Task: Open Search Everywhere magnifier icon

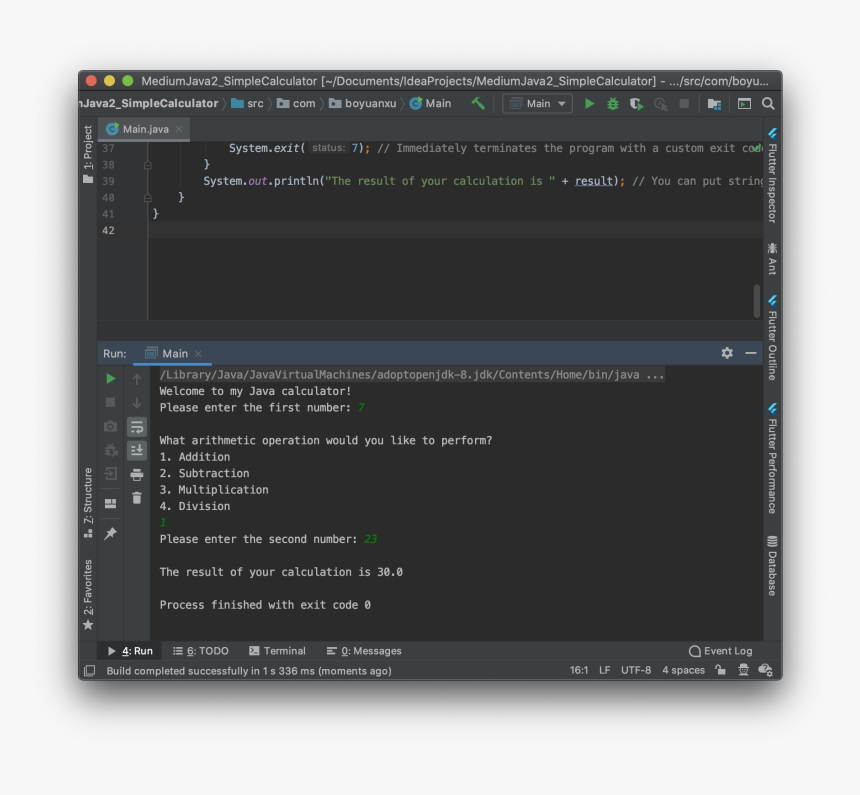Action: 768,103
